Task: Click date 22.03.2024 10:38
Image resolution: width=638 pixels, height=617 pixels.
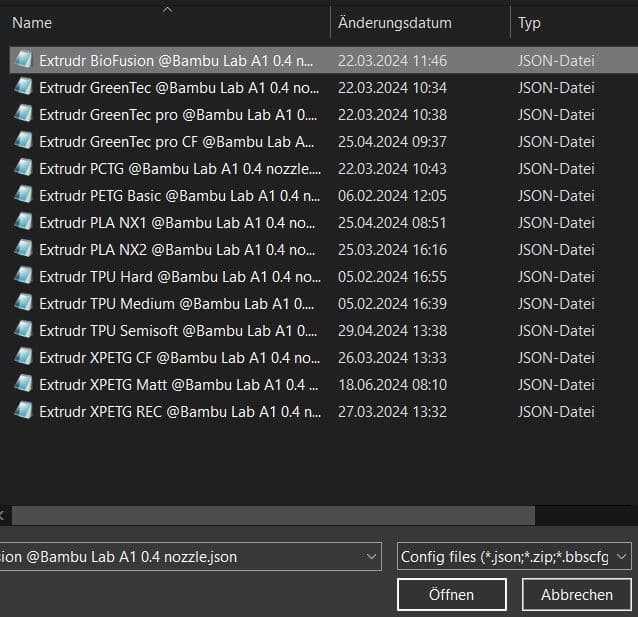Action: pos(392,115)
